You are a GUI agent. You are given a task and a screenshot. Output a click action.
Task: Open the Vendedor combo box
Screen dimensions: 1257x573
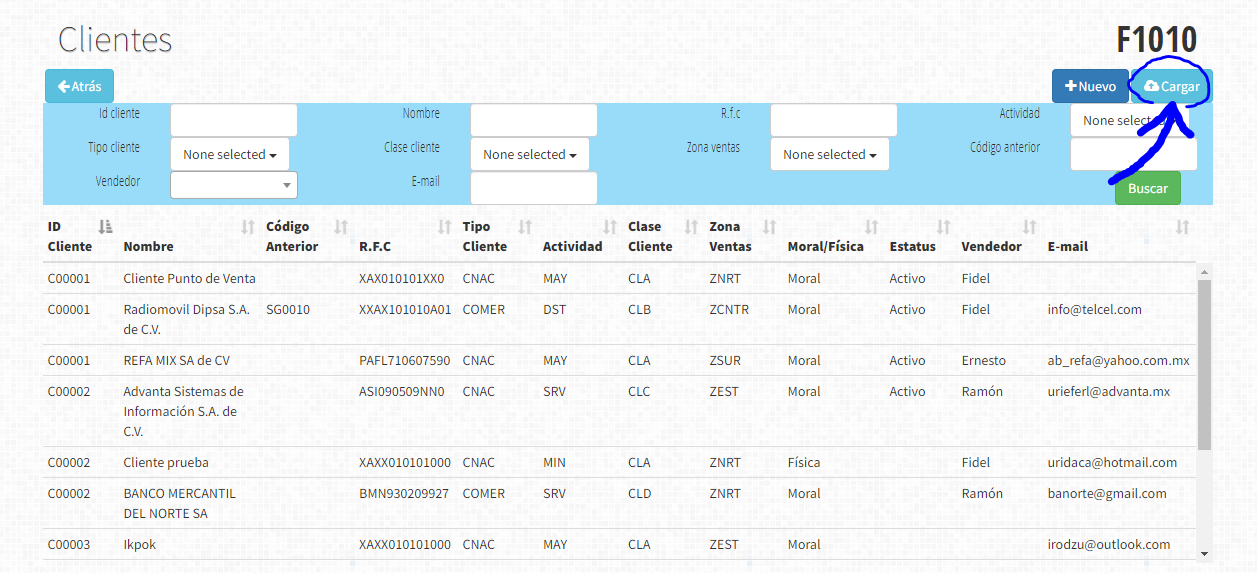pyautogui.click(x=234, y=185)
